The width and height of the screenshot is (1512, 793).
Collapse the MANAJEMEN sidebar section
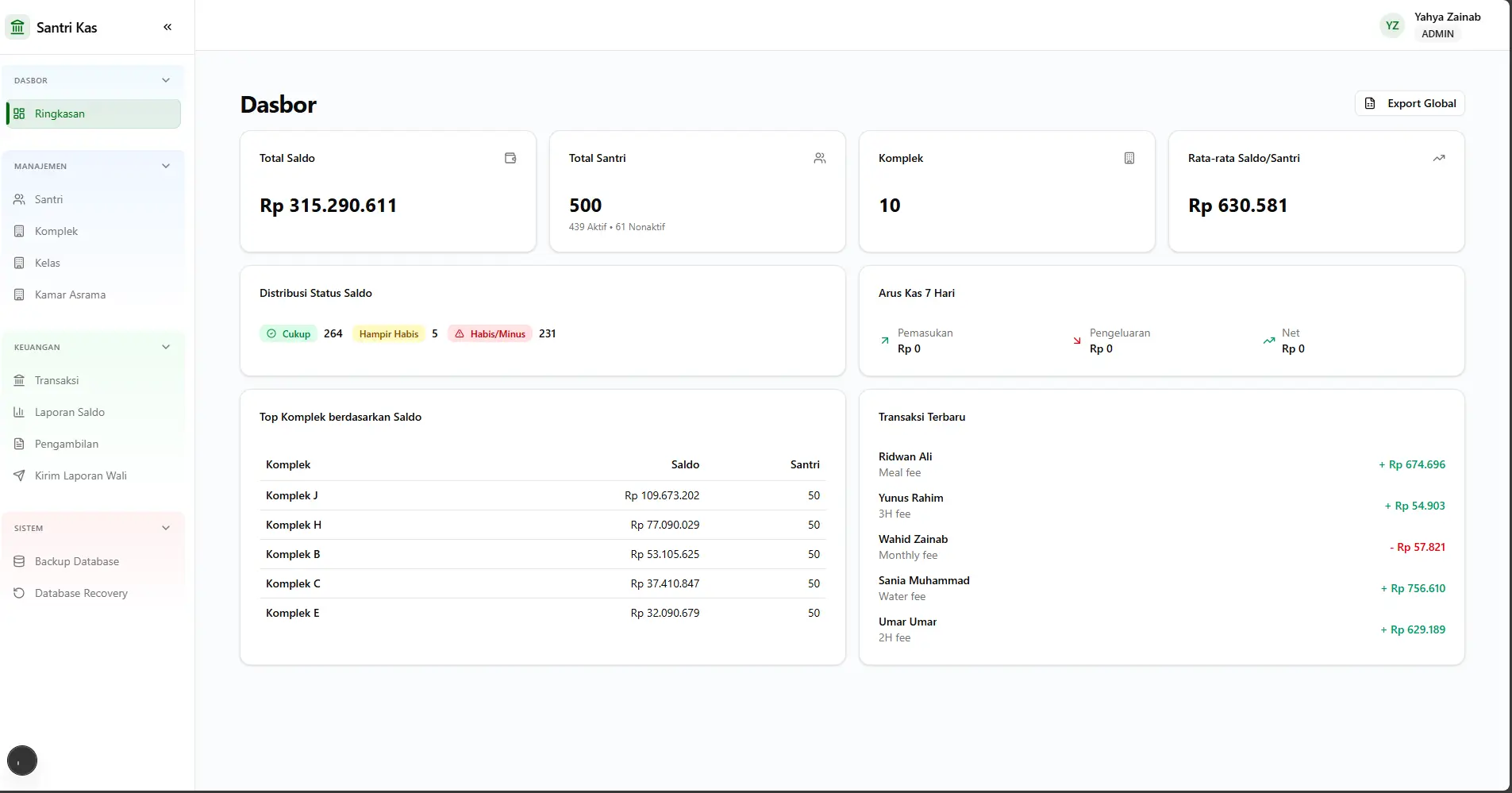pyautogui.click(x=94, y=166)
